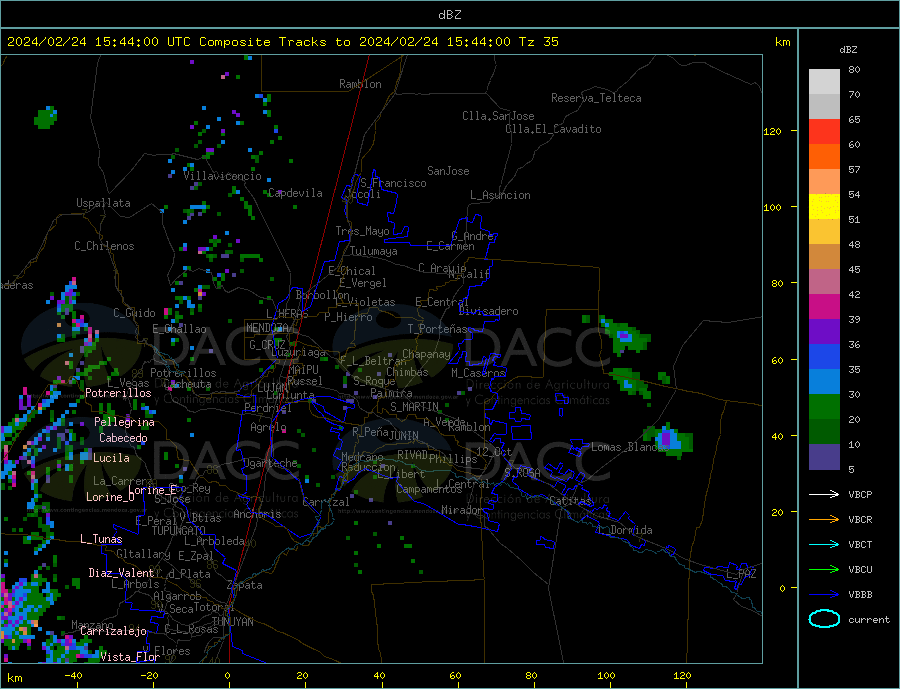
Task: Click the 'Phillips' map label
Action: (x=453, y=459)
